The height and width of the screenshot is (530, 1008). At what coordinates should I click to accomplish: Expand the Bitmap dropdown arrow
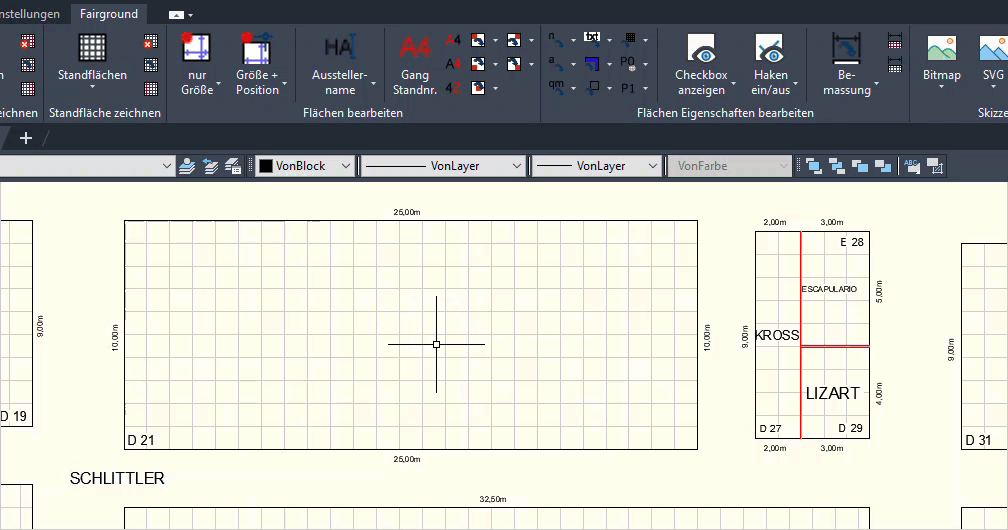pyautogui.click(x=941, y=87)
